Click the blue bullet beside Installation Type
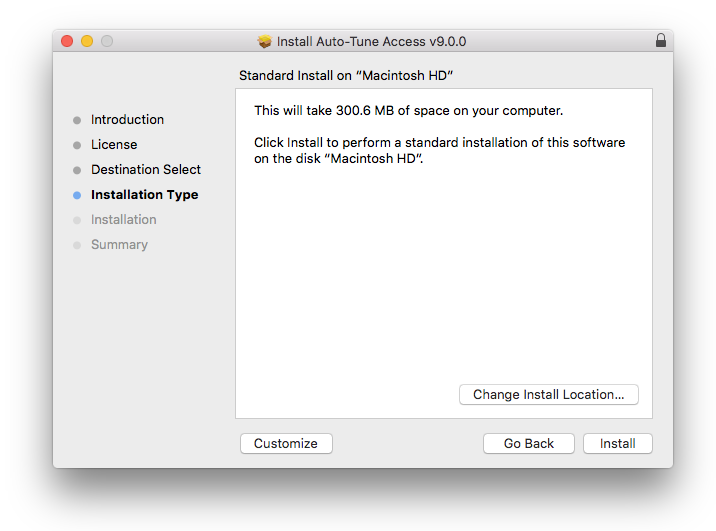This screenshot has width=716, height=531. 77,195
